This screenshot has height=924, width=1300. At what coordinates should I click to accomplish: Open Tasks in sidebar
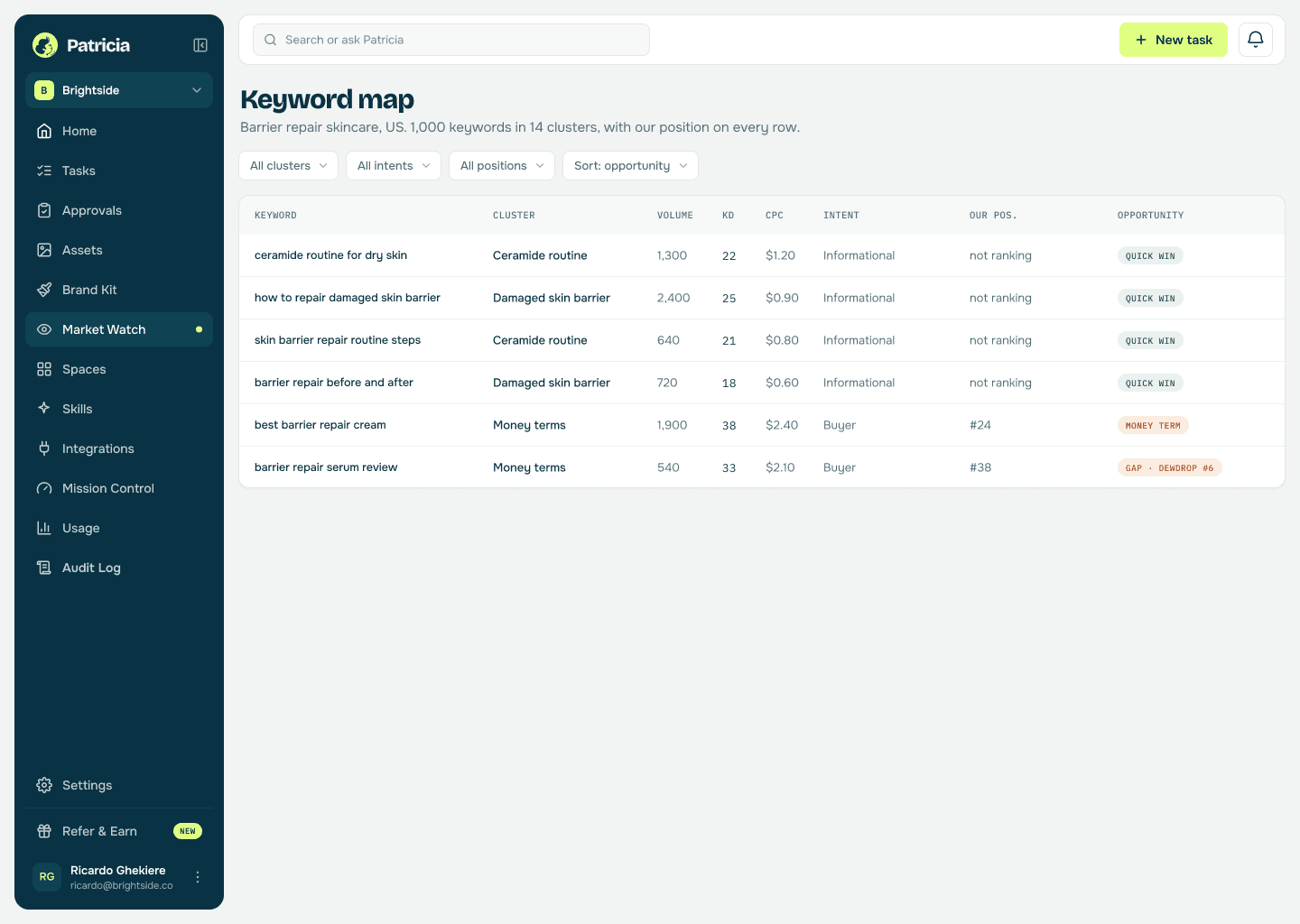point(119,171)
